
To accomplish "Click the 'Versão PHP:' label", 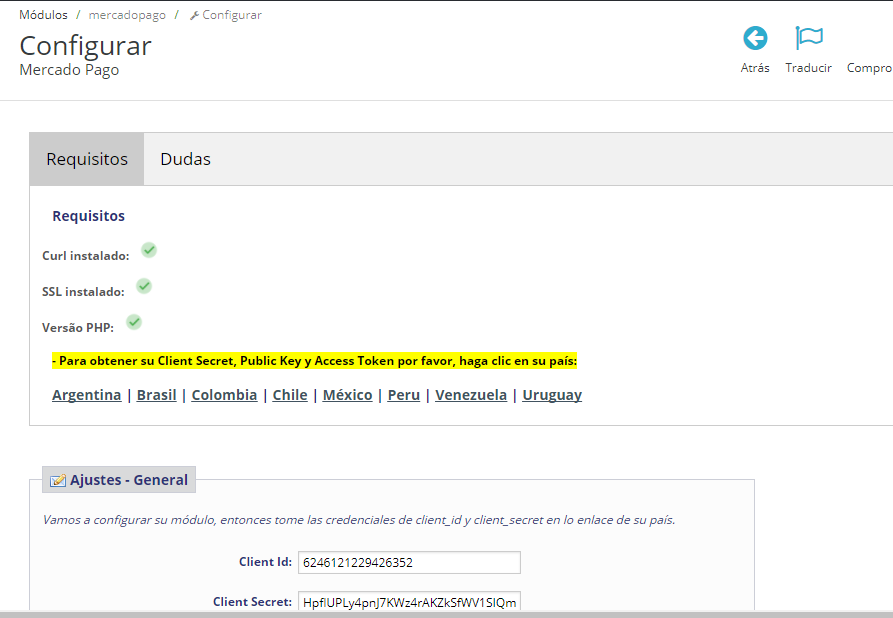I will (x=78, y=328).
